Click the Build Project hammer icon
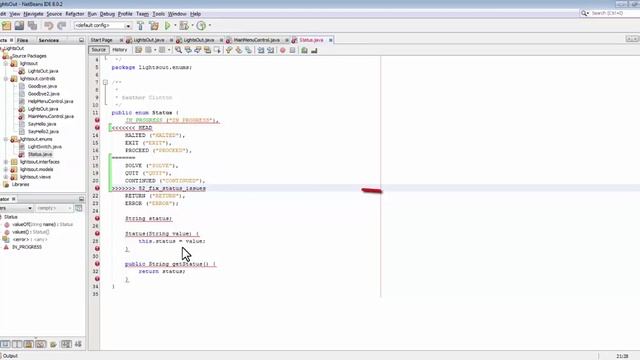640x360 pixels. (140, 26)
